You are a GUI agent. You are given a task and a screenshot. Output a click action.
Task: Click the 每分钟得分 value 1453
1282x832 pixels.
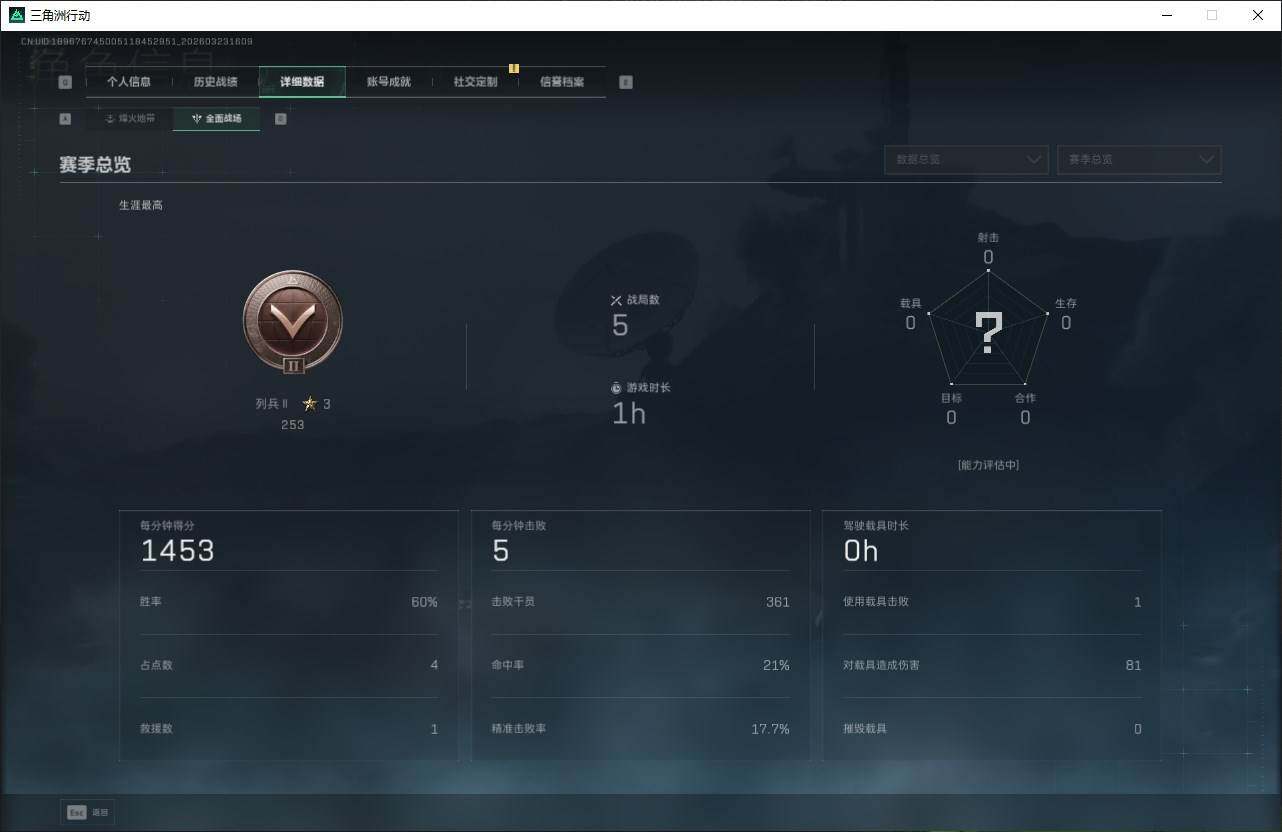tap(178, 551)
